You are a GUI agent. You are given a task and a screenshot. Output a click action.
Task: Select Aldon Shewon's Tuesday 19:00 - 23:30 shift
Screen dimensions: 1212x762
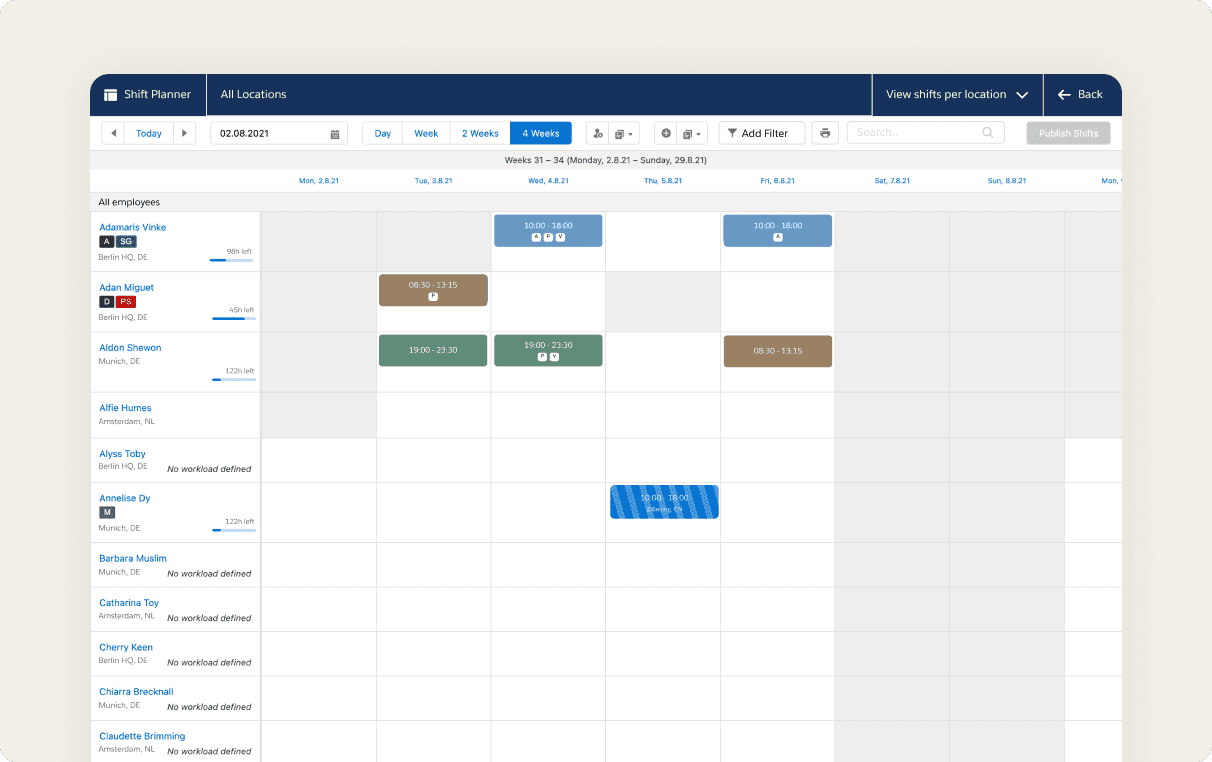point(433,351)
